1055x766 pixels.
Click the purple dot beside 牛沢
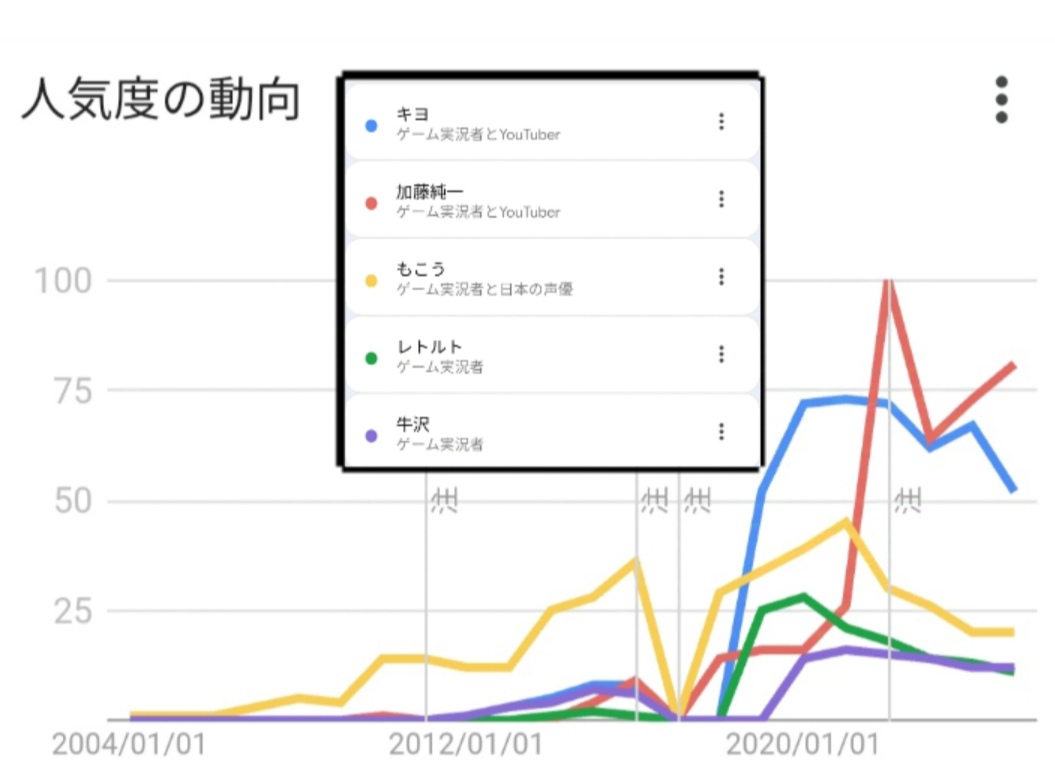pos(371,436)
